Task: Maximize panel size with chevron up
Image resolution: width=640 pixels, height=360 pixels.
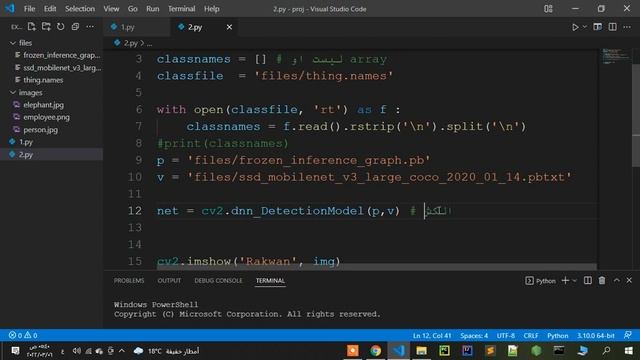Action: [x=617, y=280]
